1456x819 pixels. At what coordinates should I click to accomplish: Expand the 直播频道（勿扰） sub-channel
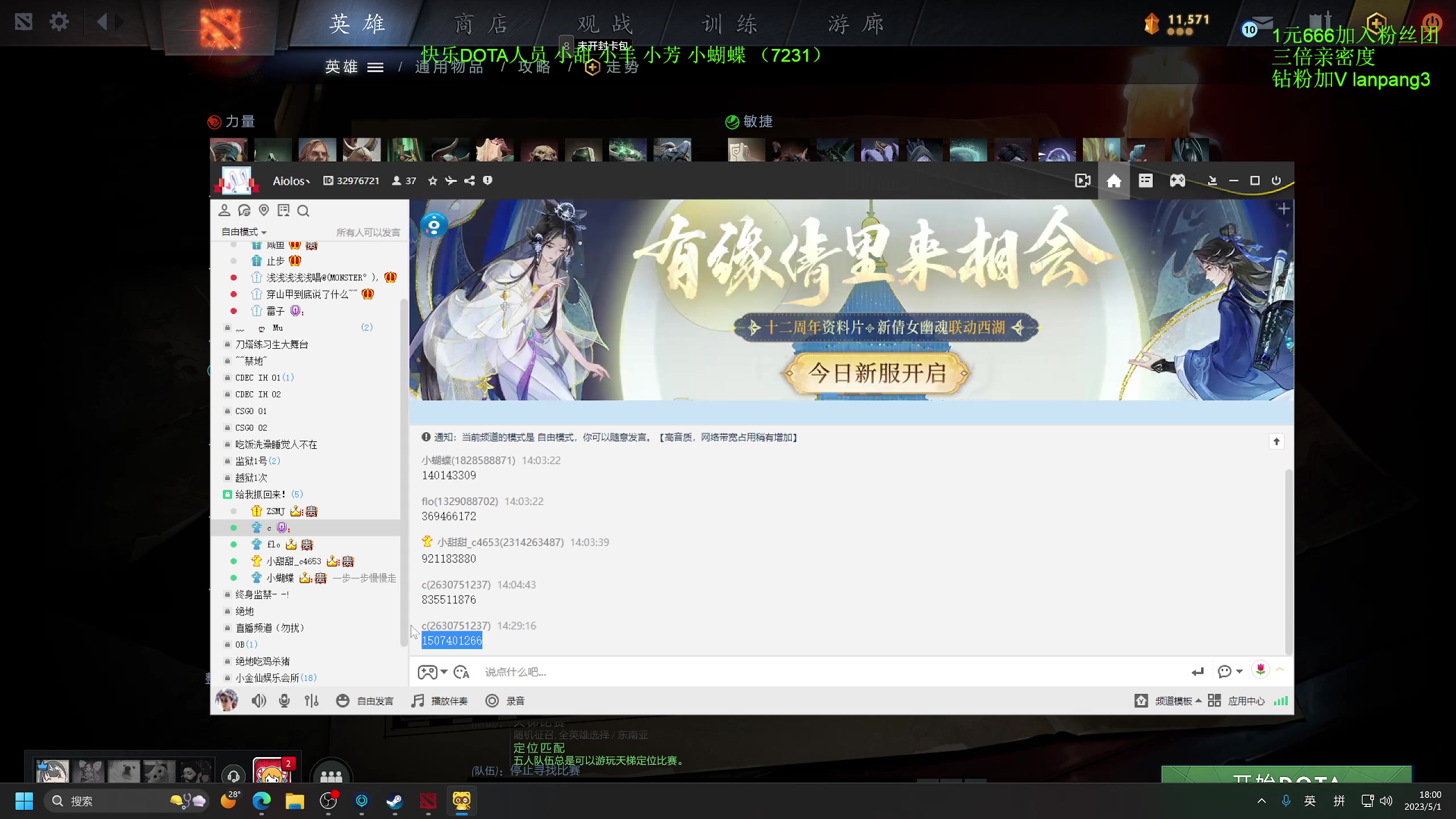click(x=270, y=628)
